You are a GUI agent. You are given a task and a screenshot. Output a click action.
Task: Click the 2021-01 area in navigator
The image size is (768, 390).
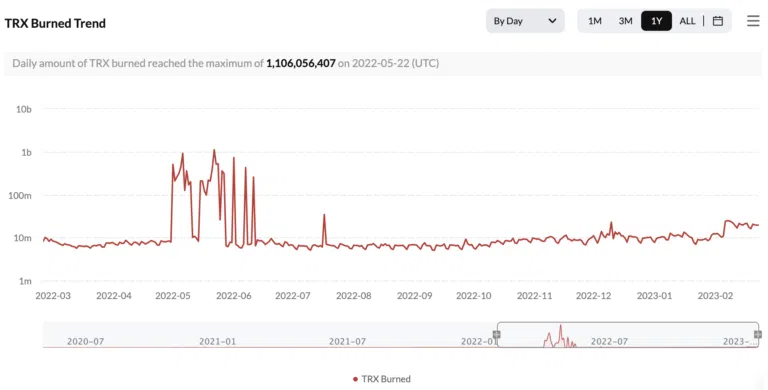[x=217, y=341]
